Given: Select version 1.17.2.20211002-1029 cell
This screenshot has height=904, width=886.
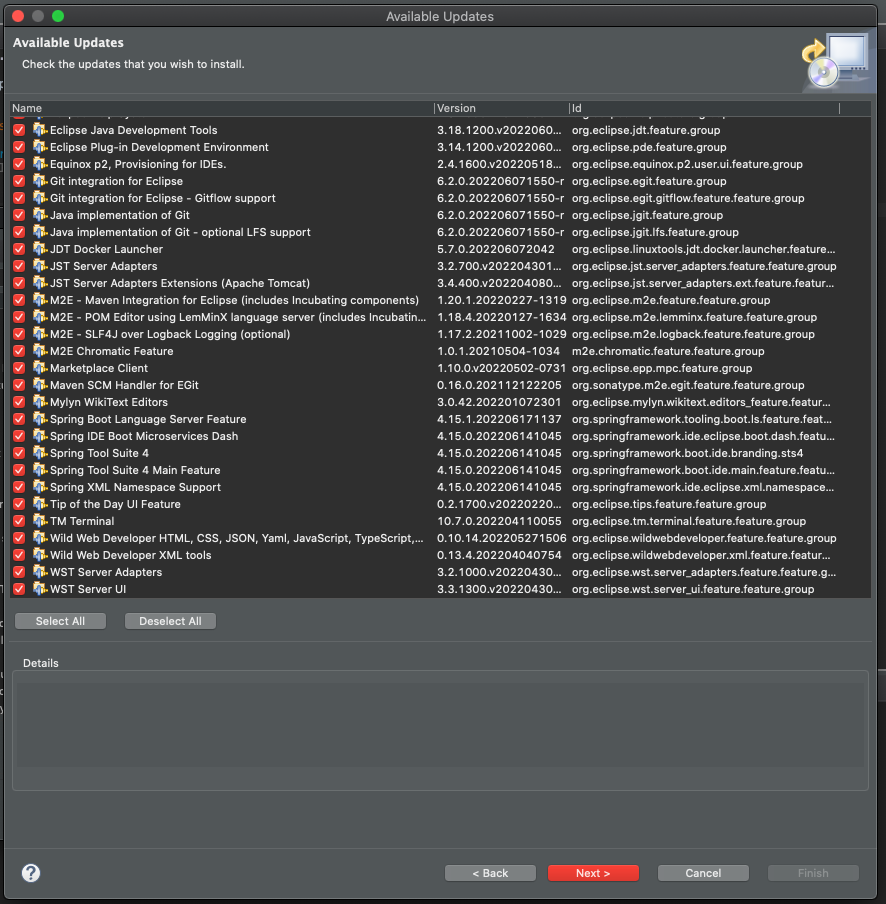Looking at the screenshot, I should 502,334.
